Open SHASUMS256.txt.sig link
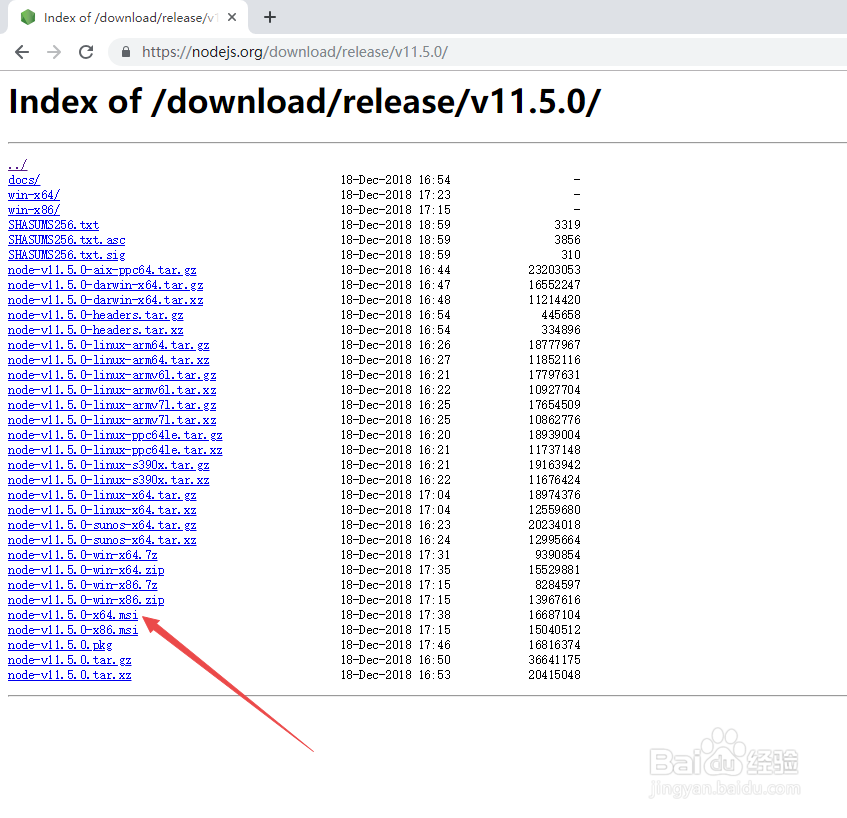 pyautogui.click(x=66, y=255)
